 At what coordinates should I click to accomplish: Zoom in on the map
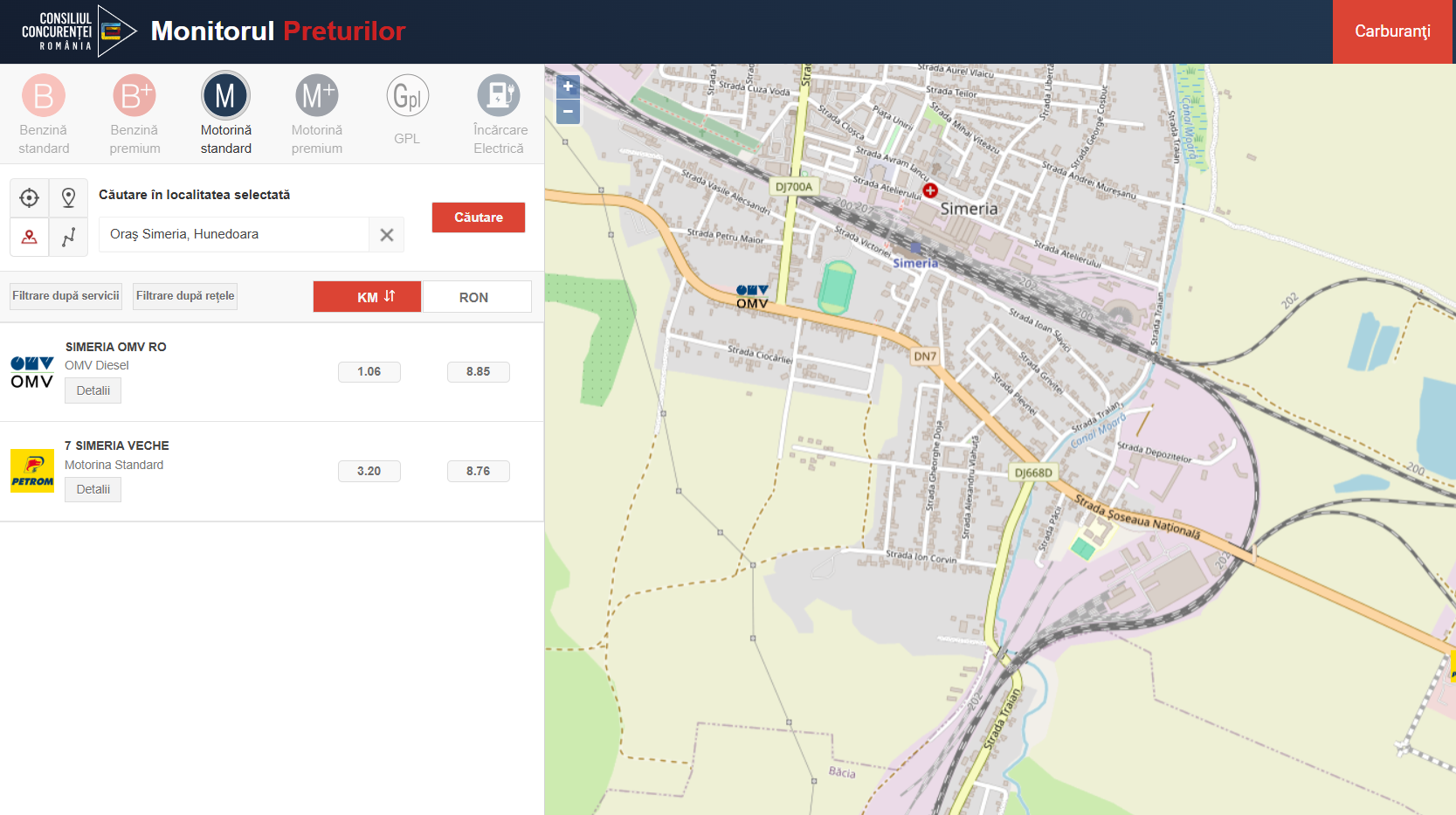pyautogui.click(x=568, y=86)
